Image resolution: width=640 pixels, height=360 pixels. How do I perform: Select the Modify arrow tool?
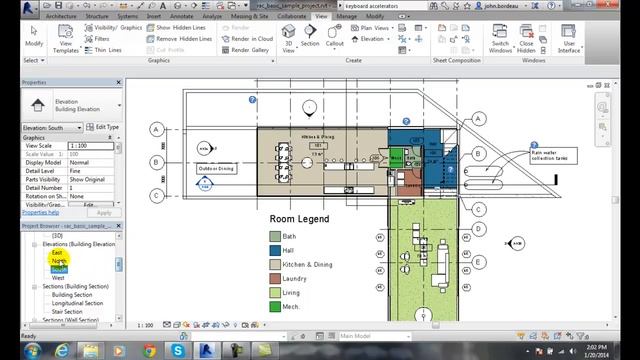(34, 36)
